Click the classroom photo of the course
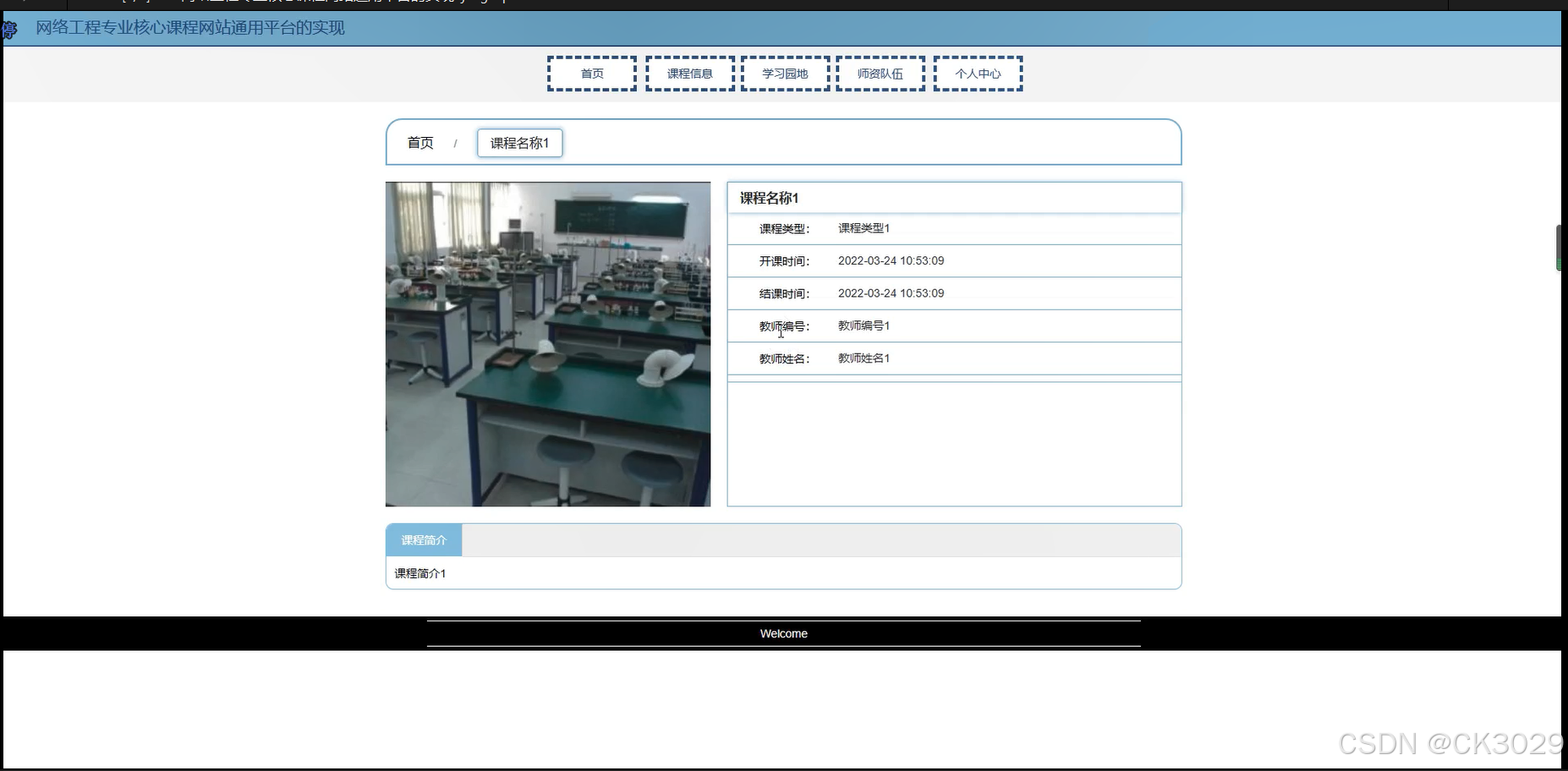Image resolution: width=1568 pixels, height=771 pixels. (x=547, y=342)
